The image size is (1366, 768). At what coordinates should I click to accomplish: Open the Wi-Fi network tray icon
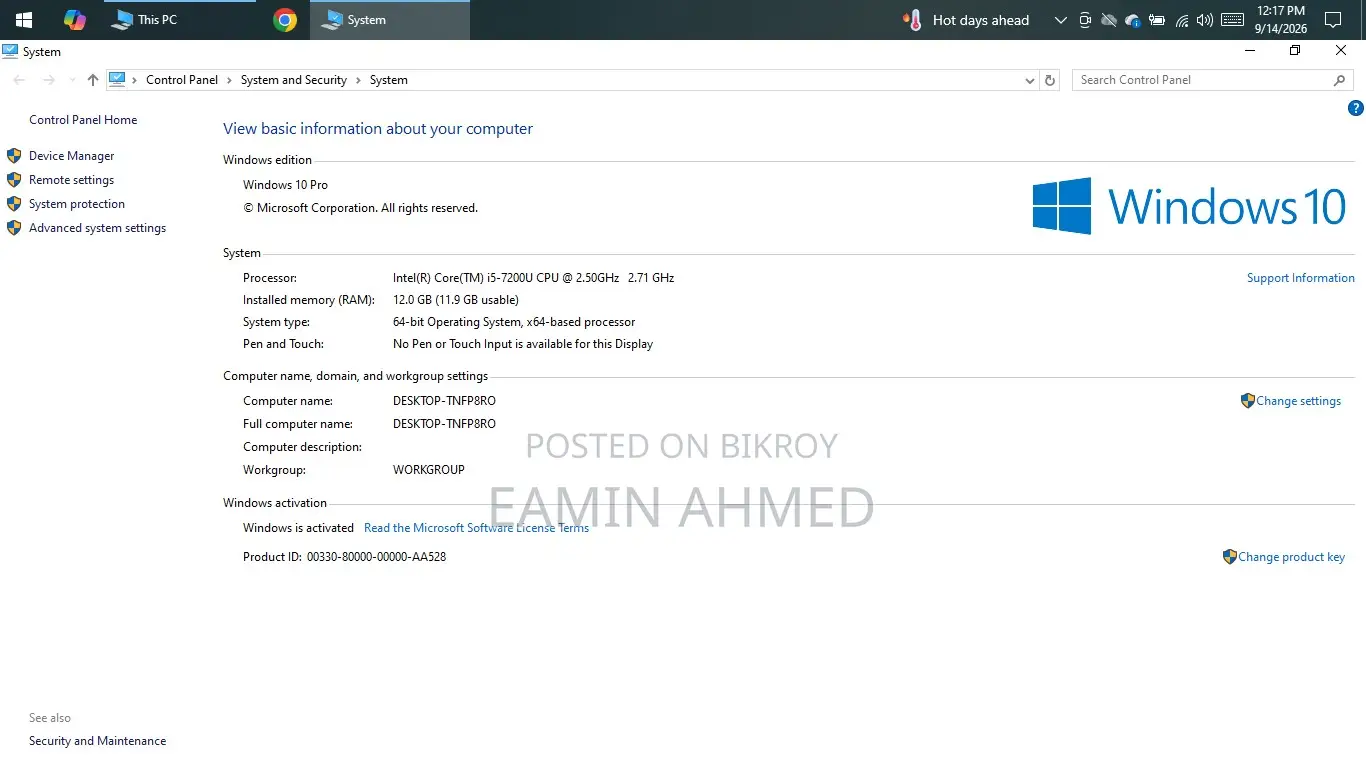pyautogui.click(x=1181, y=20)
